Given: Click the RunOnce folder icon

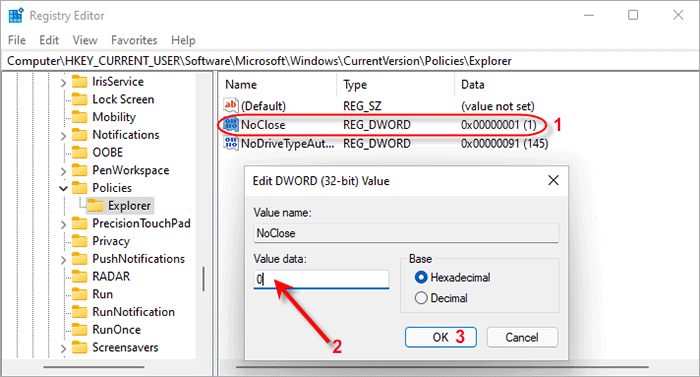Looking at the screenshot, I should pos(79,330).
